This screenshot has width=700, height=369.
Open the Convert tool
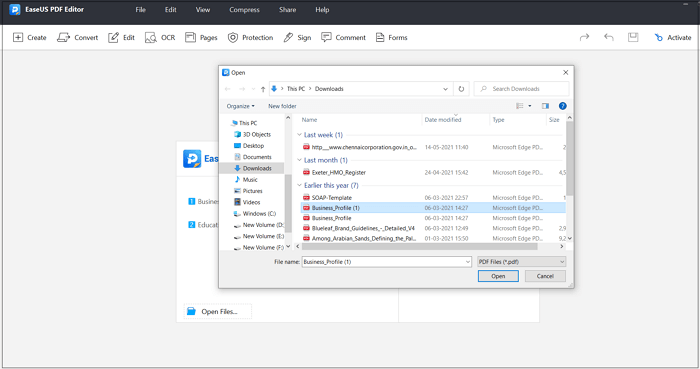[77, 37]
